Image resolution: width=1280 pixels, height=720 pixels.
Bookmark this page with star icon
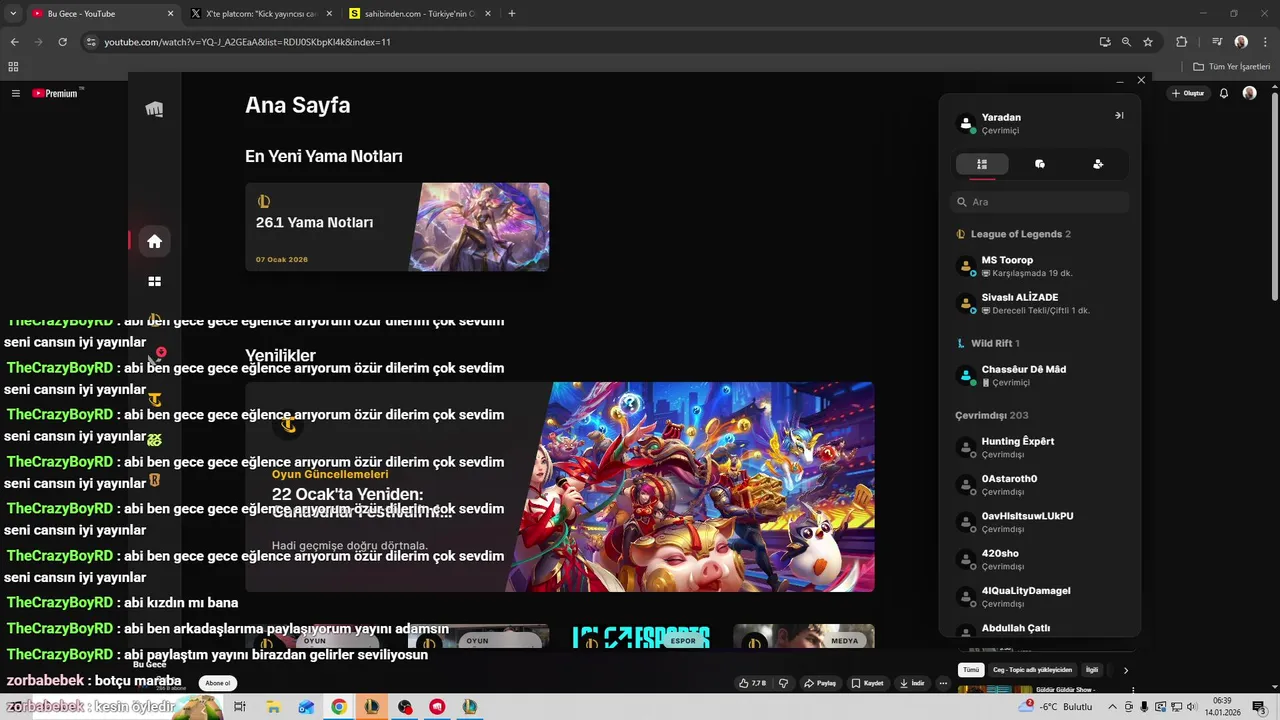[x=1148, y=42]
